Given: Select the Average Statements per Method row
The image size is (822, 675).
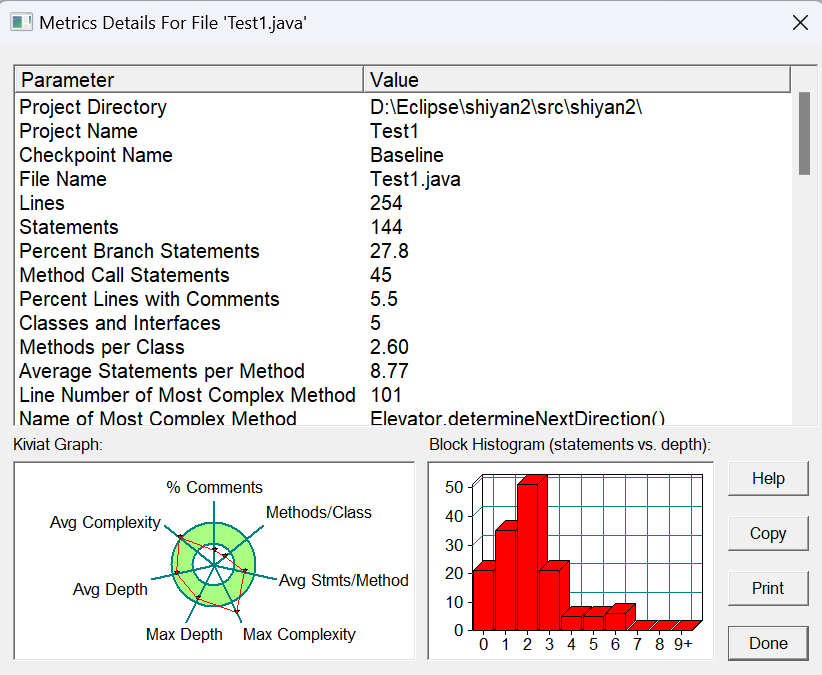Looking at the screenshot, I should 403,372.
